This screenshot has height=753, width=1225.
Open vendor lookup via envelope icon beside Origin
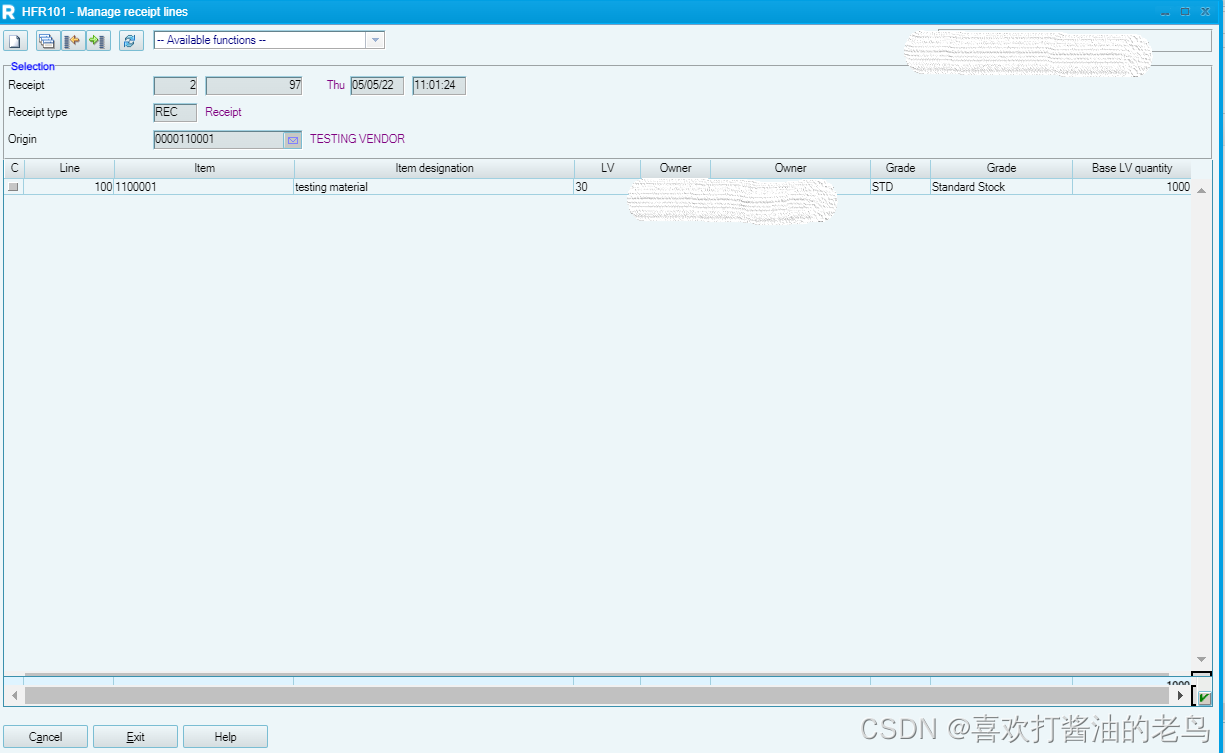[x=291, y=139]
